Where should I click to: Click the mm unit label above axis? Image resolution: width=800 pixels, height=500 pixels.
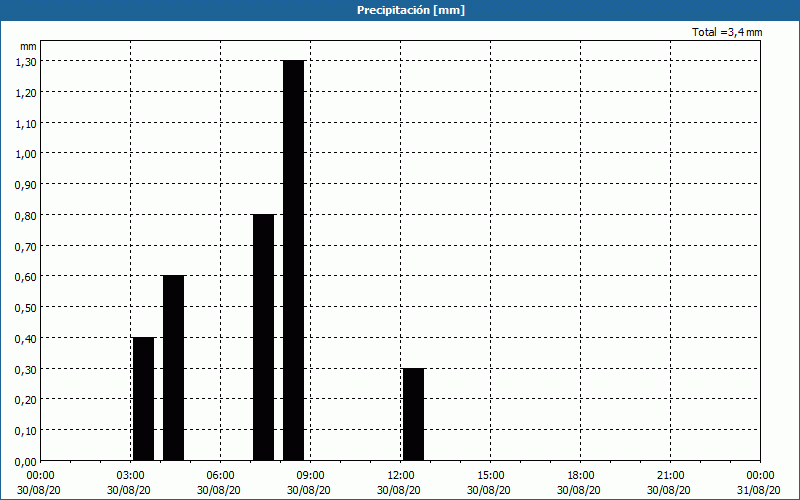pyautogui.click(x=28, y=46)
